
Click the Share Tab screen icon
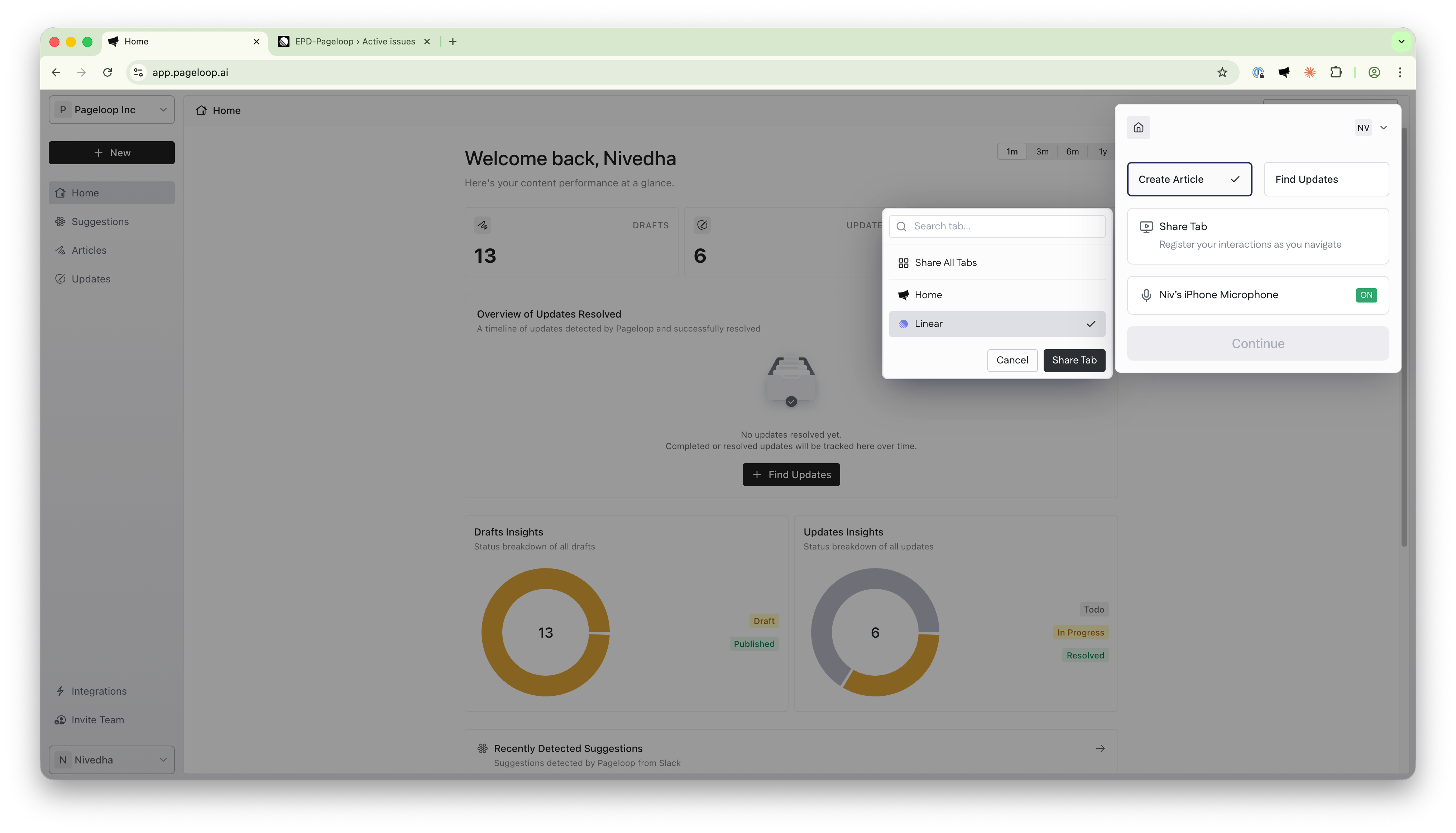[1145, 227]
